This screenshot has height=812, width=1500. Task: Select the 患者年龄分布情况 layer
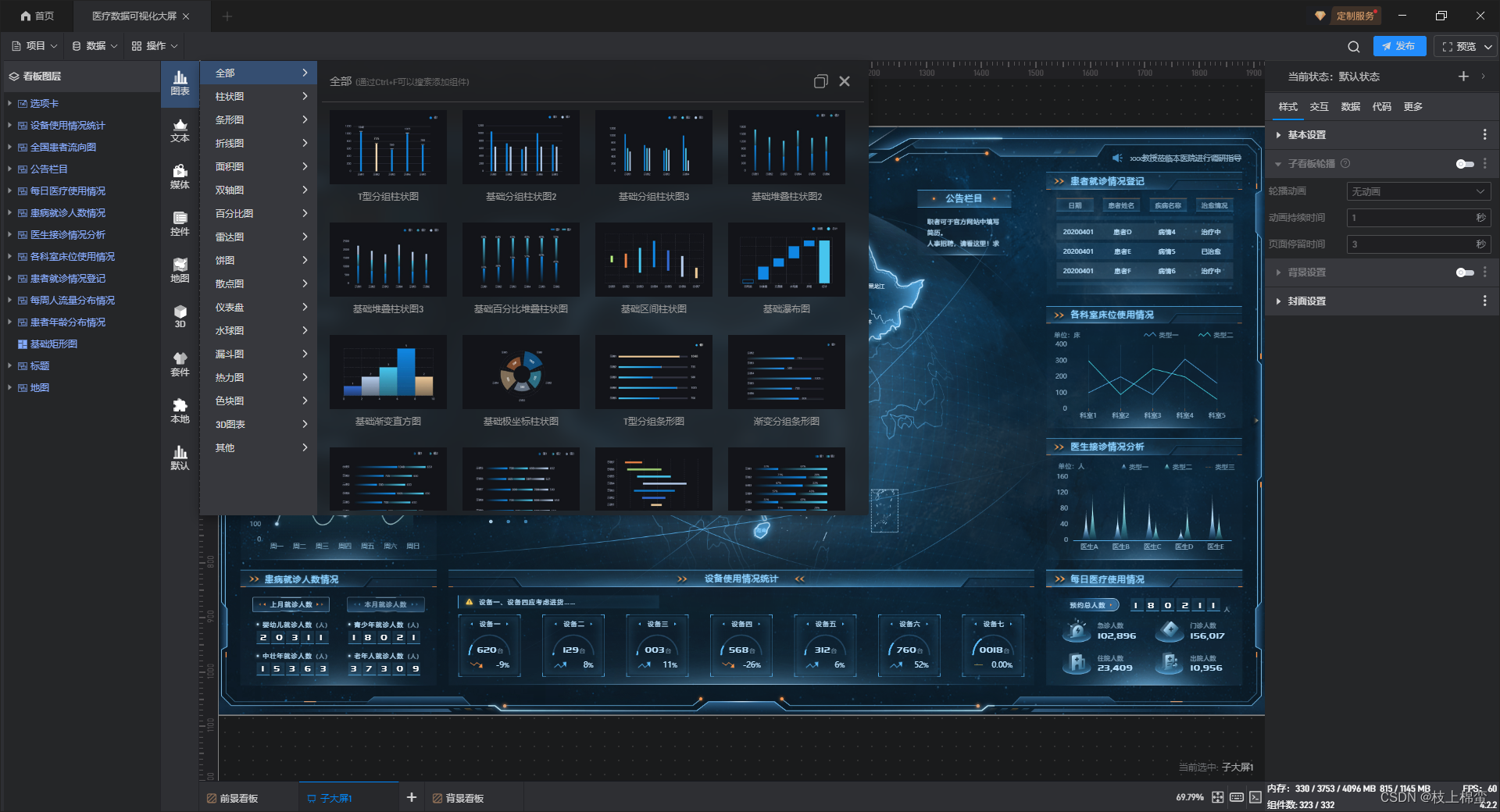pyautogui.click(x=68, y=322)
